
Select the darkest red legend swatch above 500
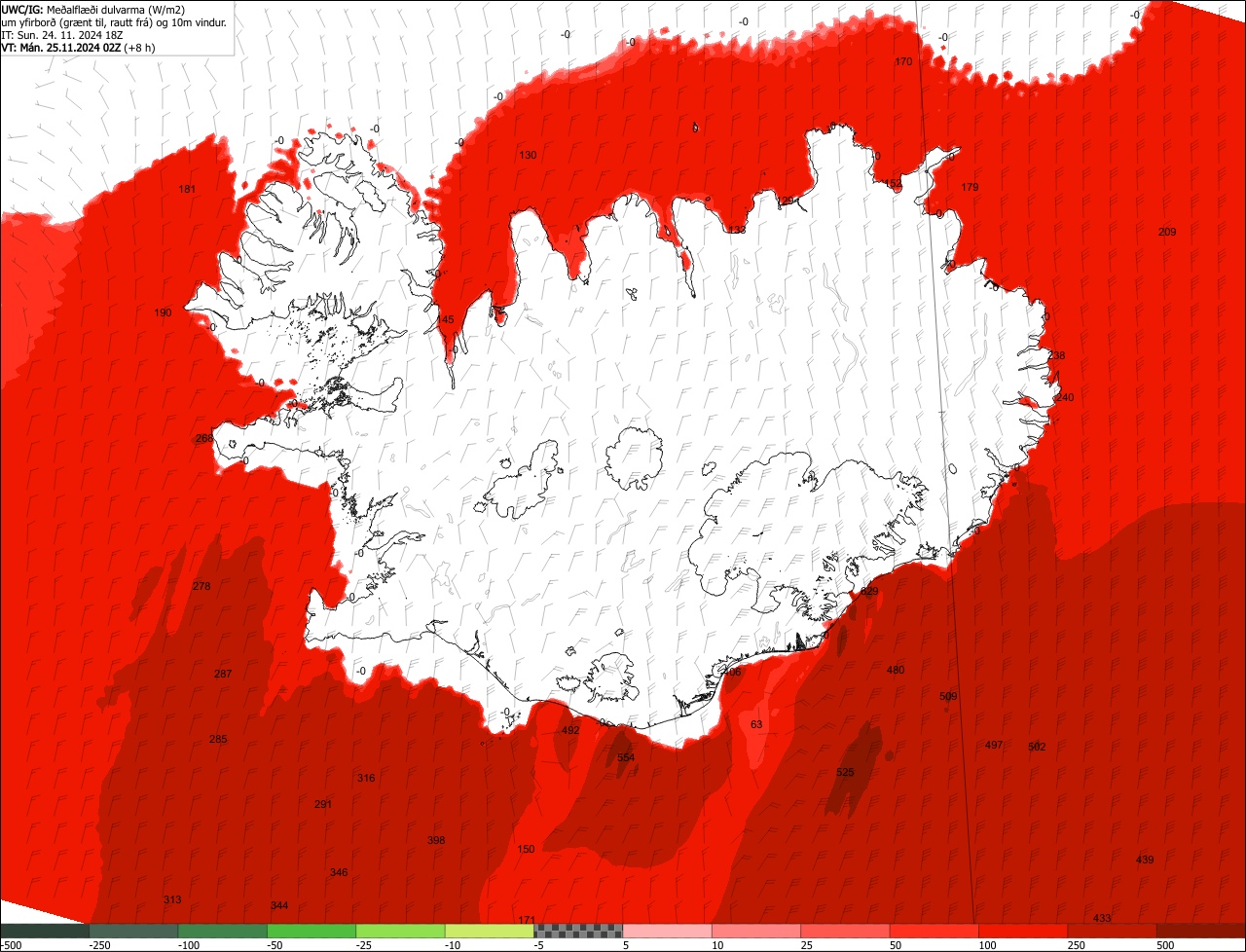pos(1201,932)
